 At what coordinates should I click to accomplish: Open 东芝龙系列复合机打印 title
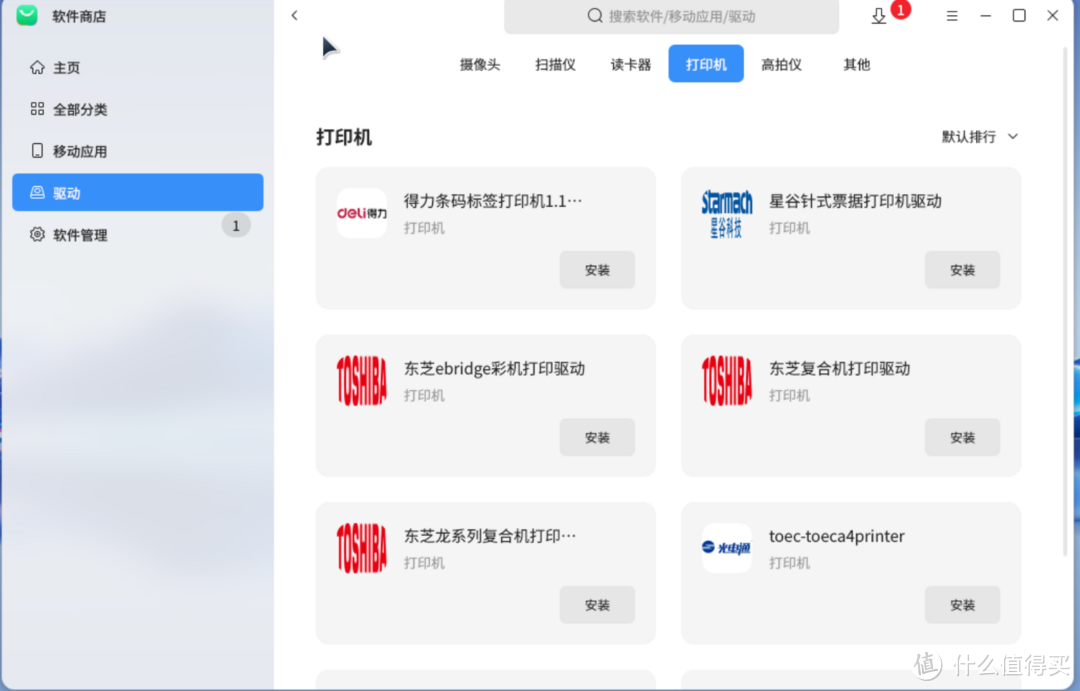pos(490,535)
